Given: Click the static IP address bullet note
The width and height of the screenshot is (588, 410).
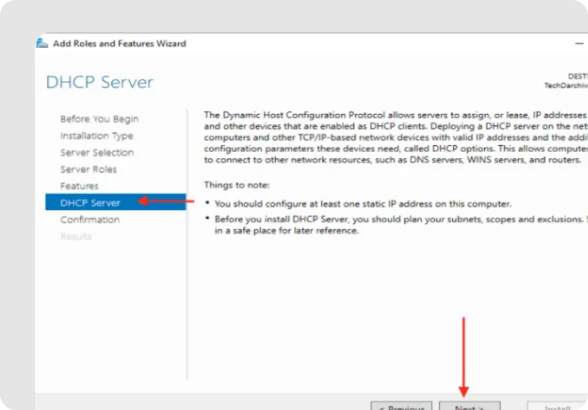Looking at the screenshot, I should coord(363,204).
